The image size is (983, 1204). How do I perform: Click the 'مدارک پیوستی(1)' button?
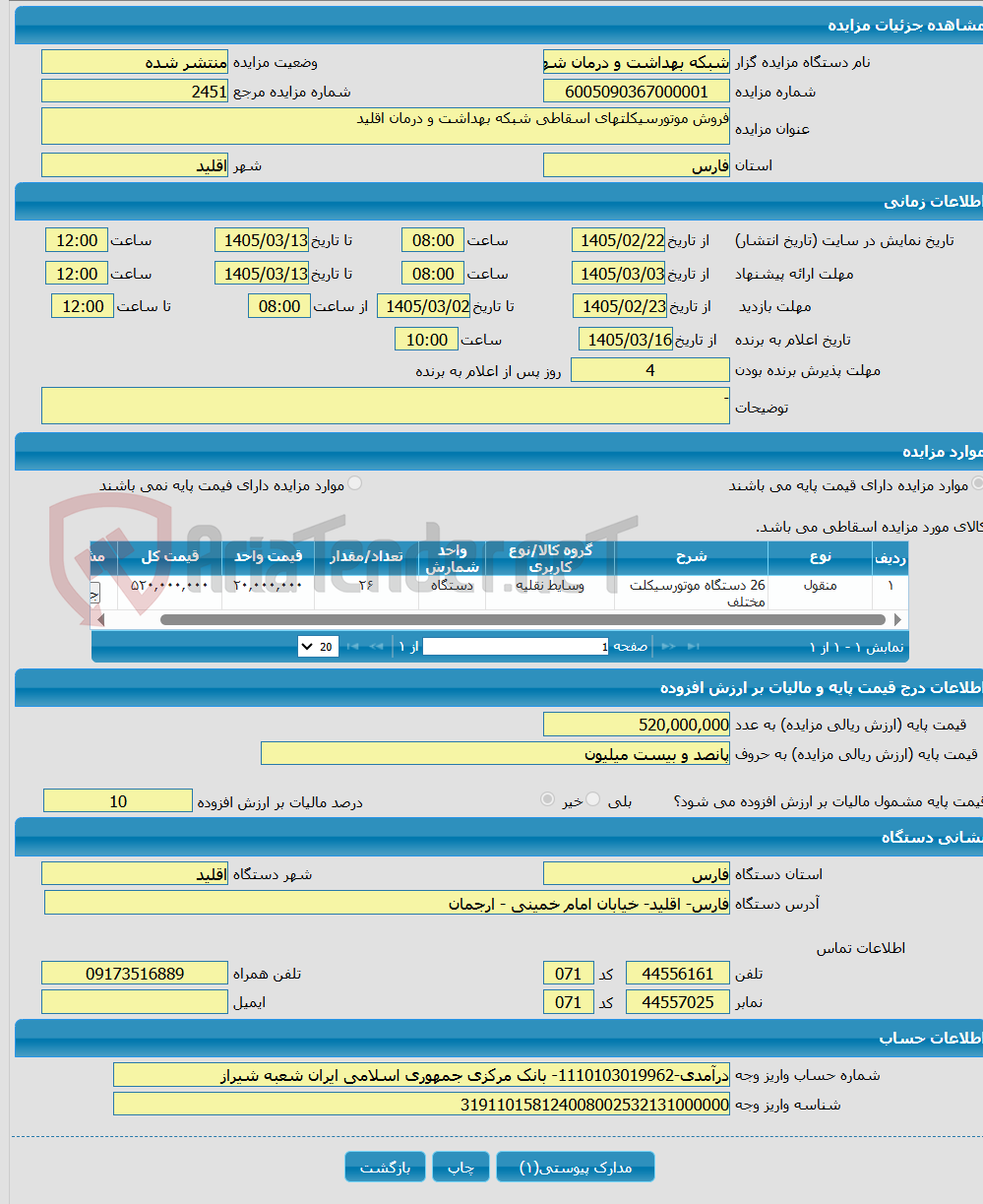point(576,1168)
